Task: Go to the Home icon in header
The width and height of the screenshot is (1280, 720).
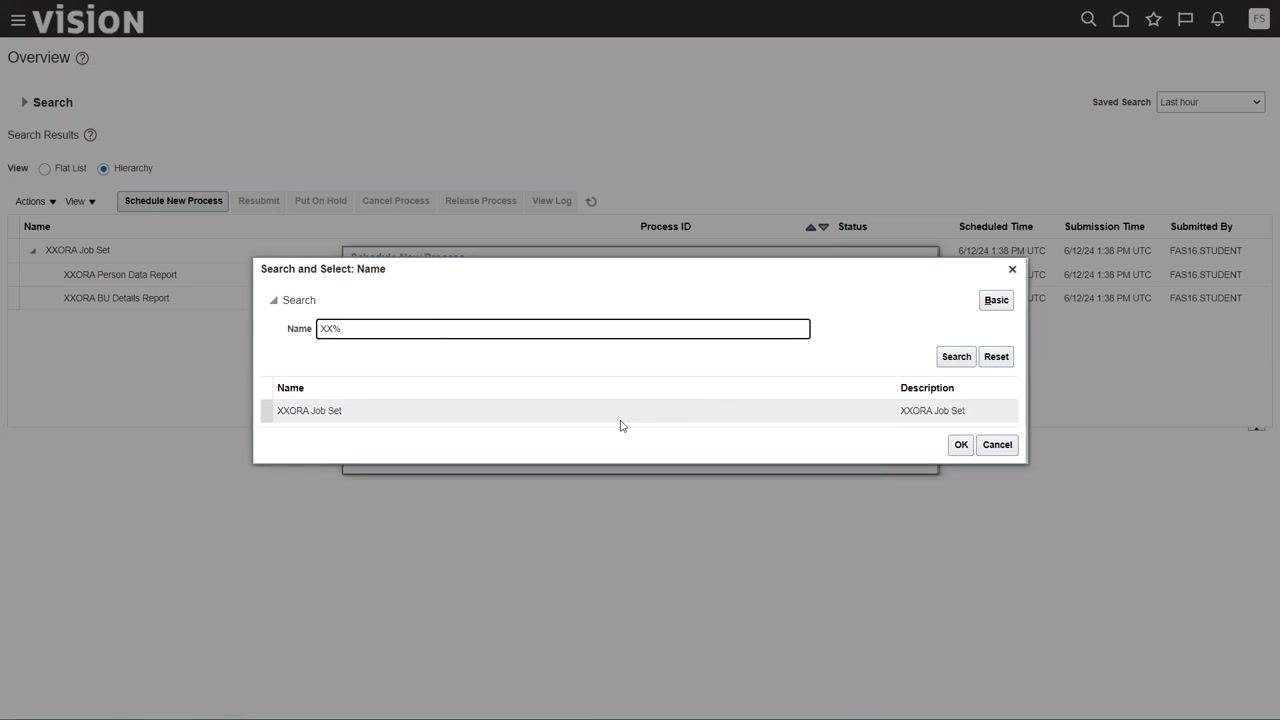Action: (1121, 19)
